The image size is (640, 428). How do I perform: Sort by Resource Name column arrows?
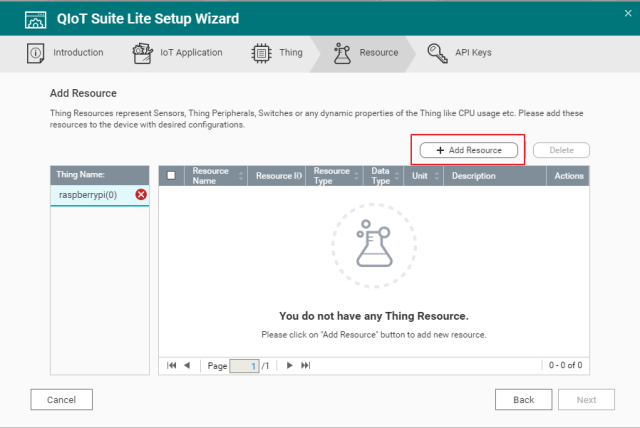tap(240, 176)
